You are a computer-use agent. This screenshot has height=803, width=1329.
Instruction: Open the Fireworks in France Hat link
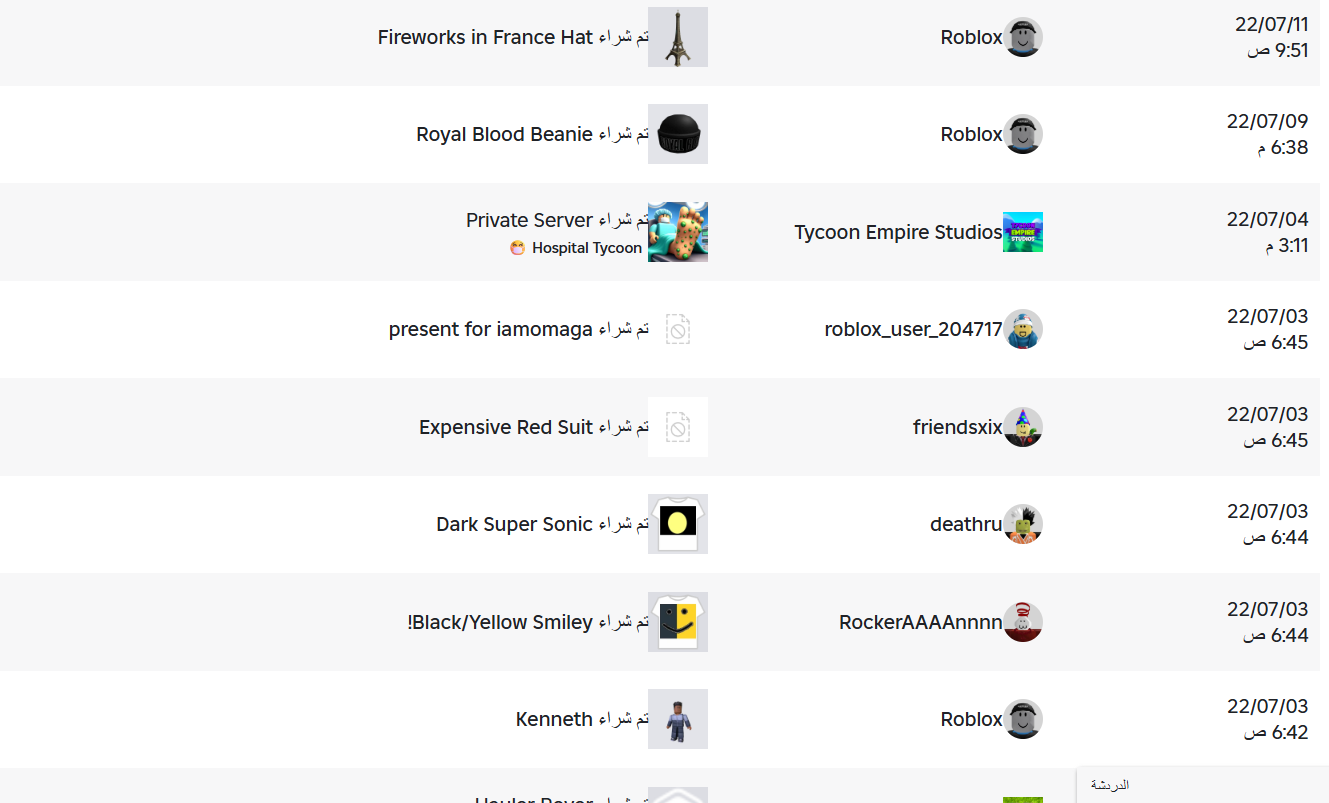coord(485,37)
